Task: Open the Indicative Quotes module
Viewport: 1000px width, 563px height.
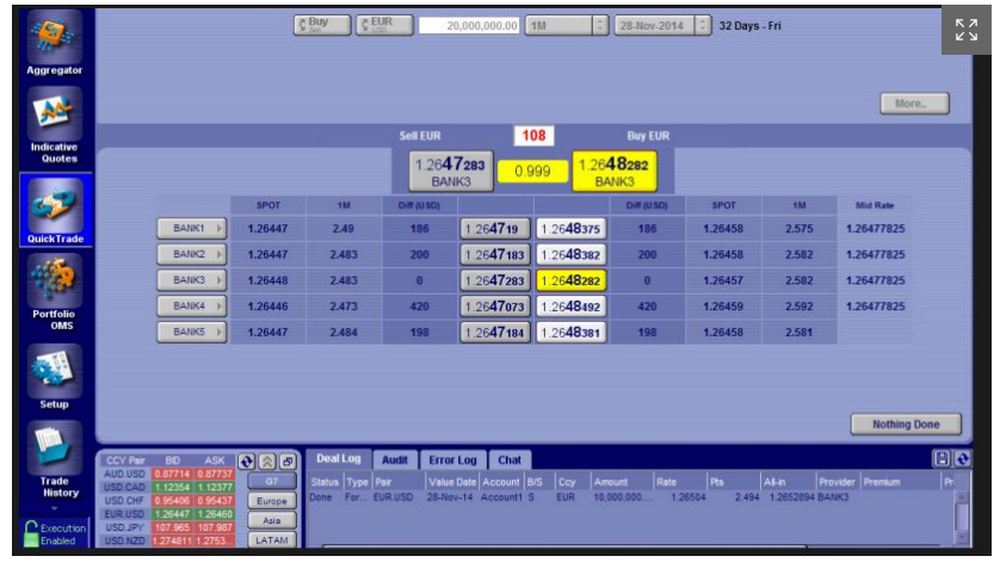Action: pyautogui.click(x=54, y=126)
